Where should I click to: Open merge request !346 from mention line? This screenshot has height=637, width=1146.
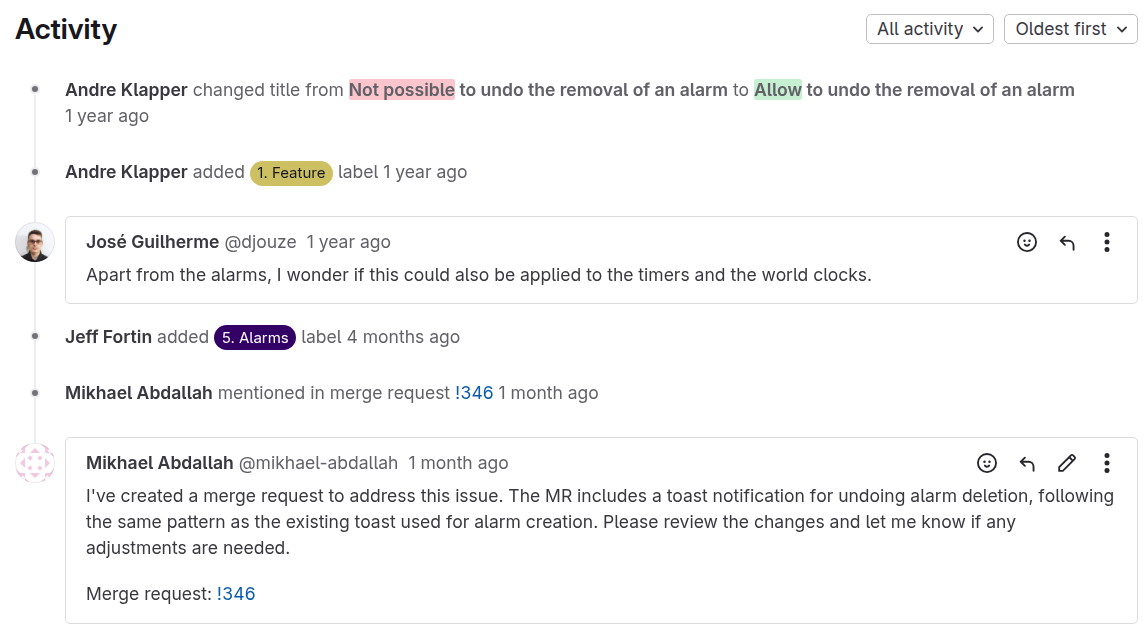point(474,393)
